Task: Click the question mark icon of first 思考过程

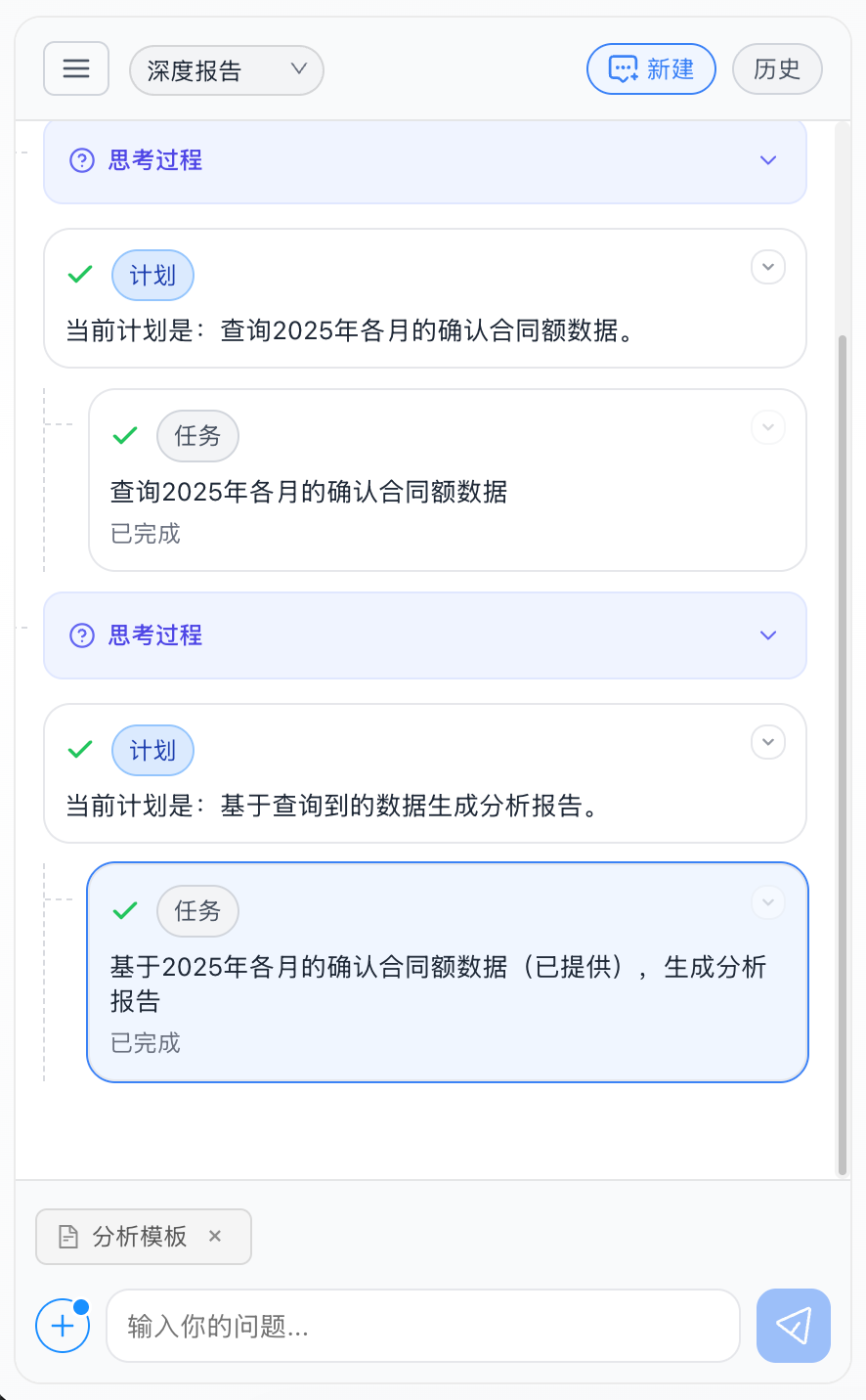Action: pyautogui.click(x=82, y=160)
